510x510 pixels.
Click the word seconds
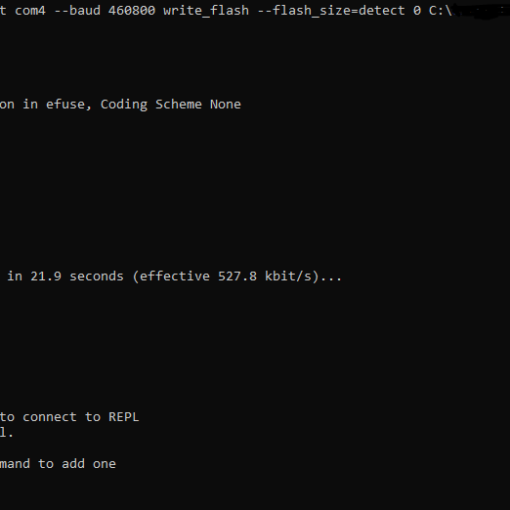point(97,276)
